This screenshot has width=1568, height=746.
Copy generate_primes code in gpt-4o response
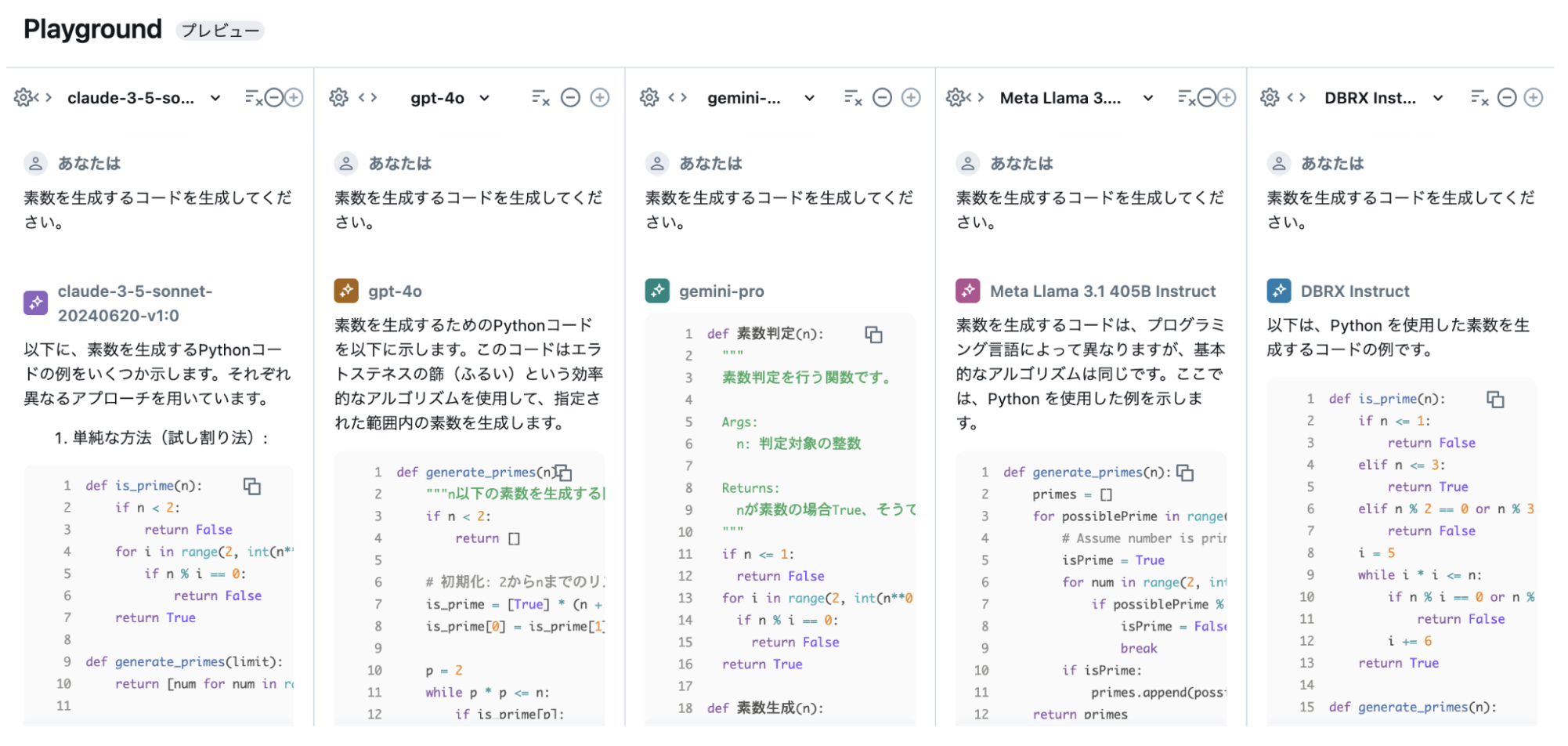click(563, 473)
